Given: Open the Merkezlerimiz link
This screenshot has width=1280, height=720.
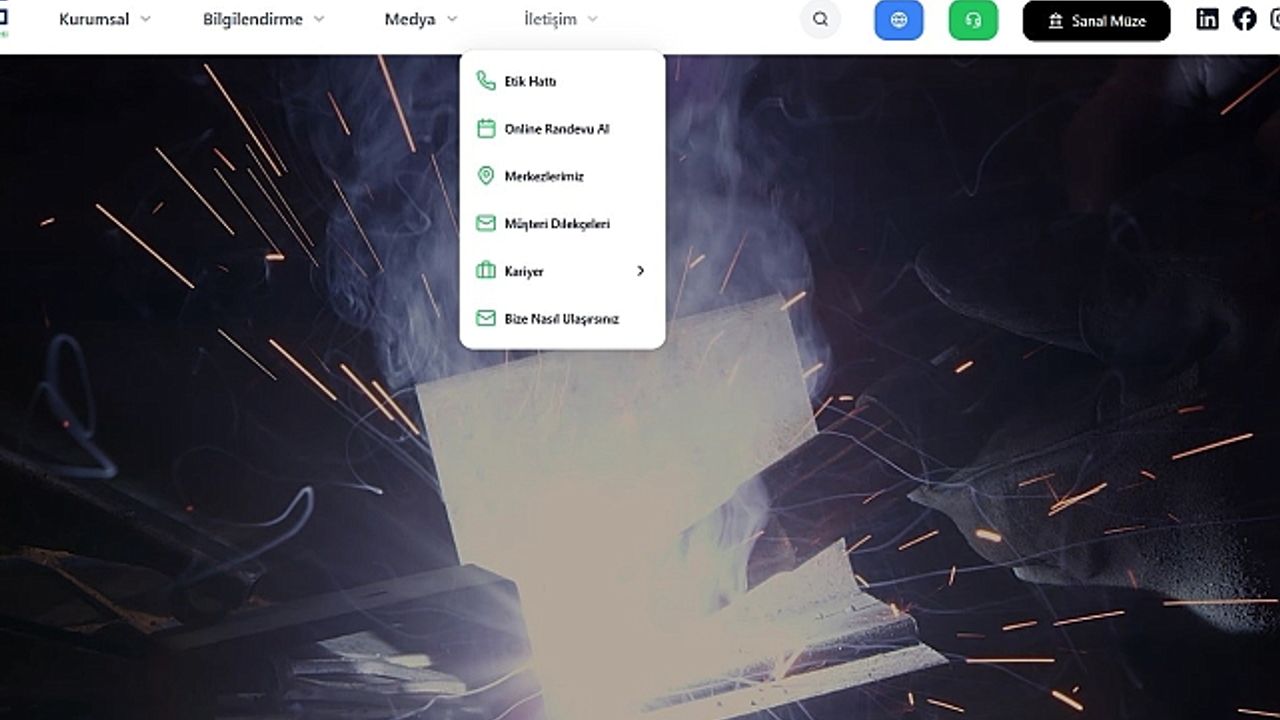Looking at the screenshot, I should point(544,176).
